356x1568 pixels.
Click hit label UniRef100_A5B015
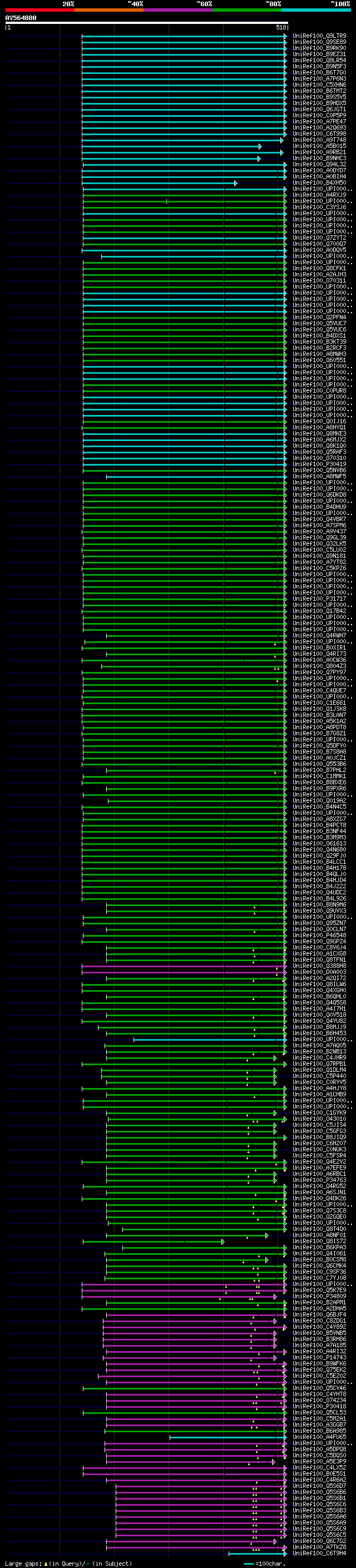(x=319, y=146)
